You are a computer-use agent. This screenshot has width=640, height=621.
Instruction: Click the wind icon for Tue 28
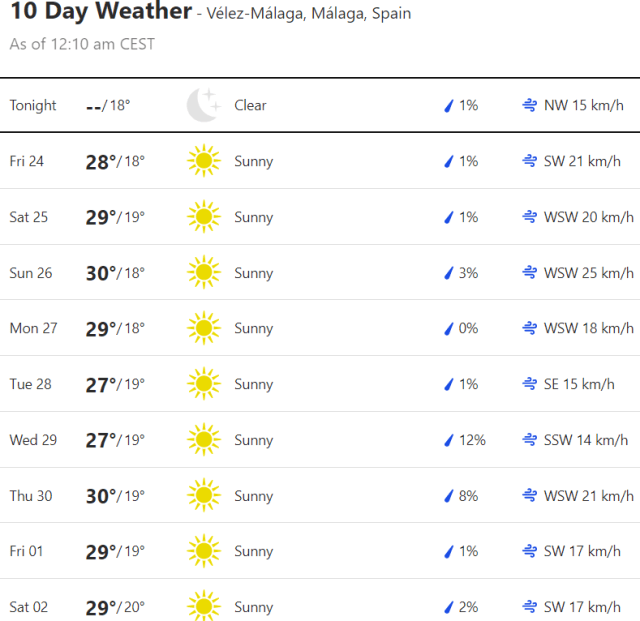[529, 384]
